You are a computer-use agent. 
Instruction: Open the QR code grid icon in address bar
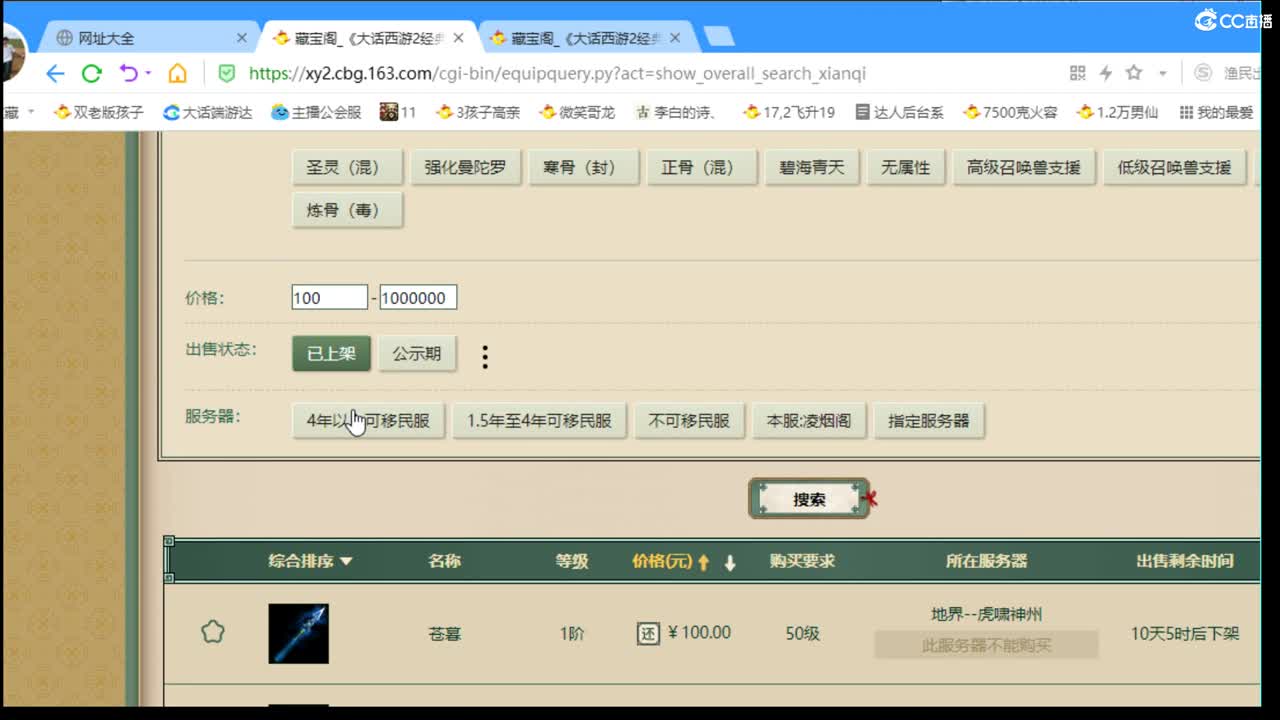coord(1077,73)
